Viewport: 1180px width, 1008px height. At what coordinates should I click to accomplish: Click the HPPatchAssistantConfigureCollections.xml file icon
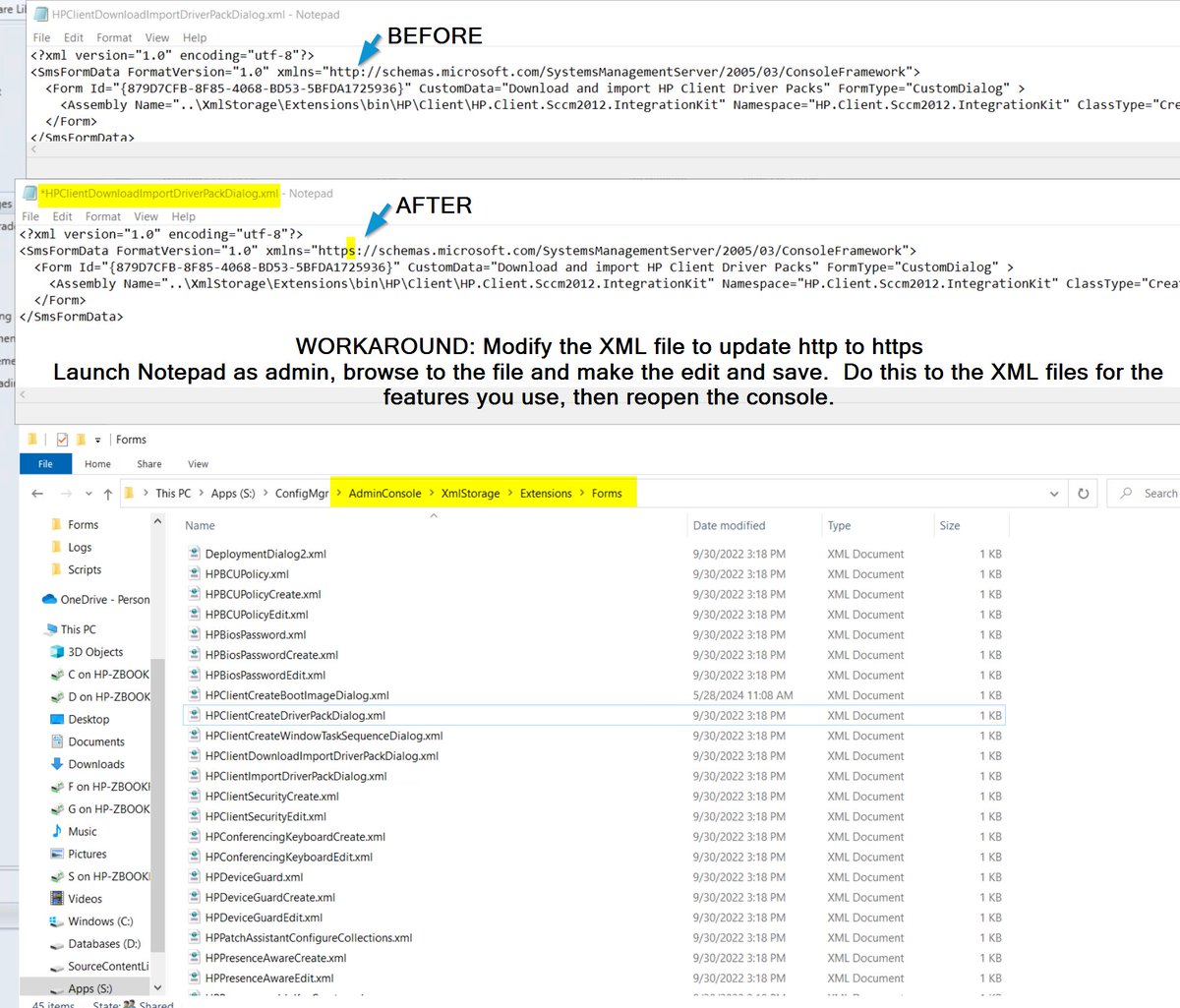click(194, 938)
